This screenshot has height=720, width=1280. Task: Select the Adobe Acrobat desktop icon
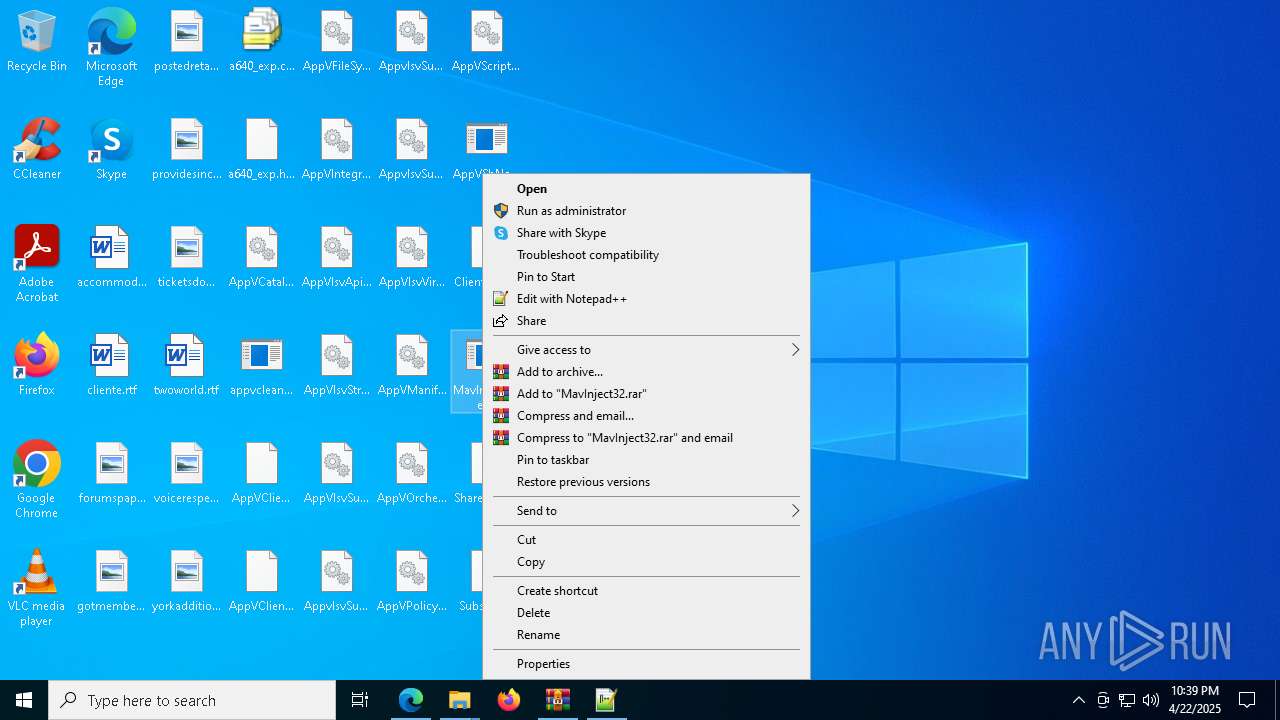[37, 264]
